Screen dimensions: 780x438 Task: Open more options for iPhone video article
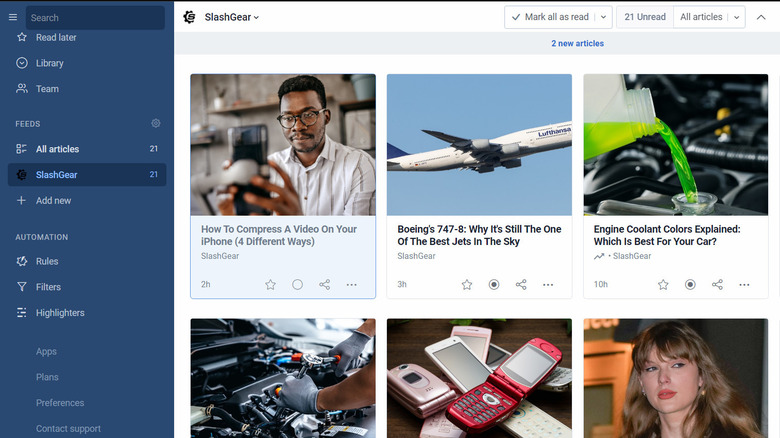[x=352, y=285]
